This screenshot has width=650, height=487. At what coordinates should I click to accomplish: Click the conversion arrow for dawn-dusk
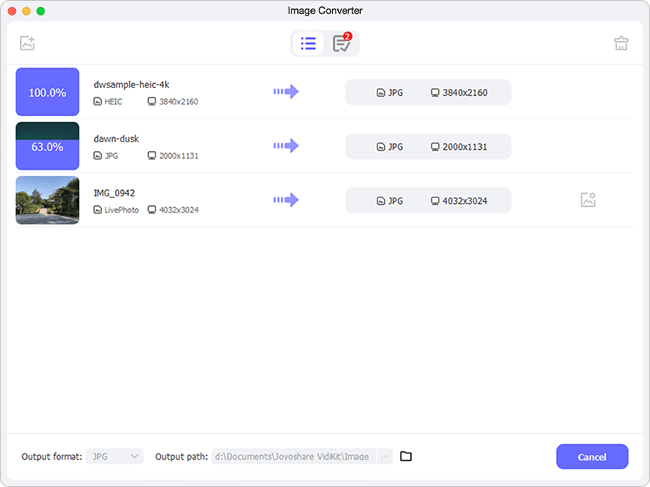tap(286, 146)
